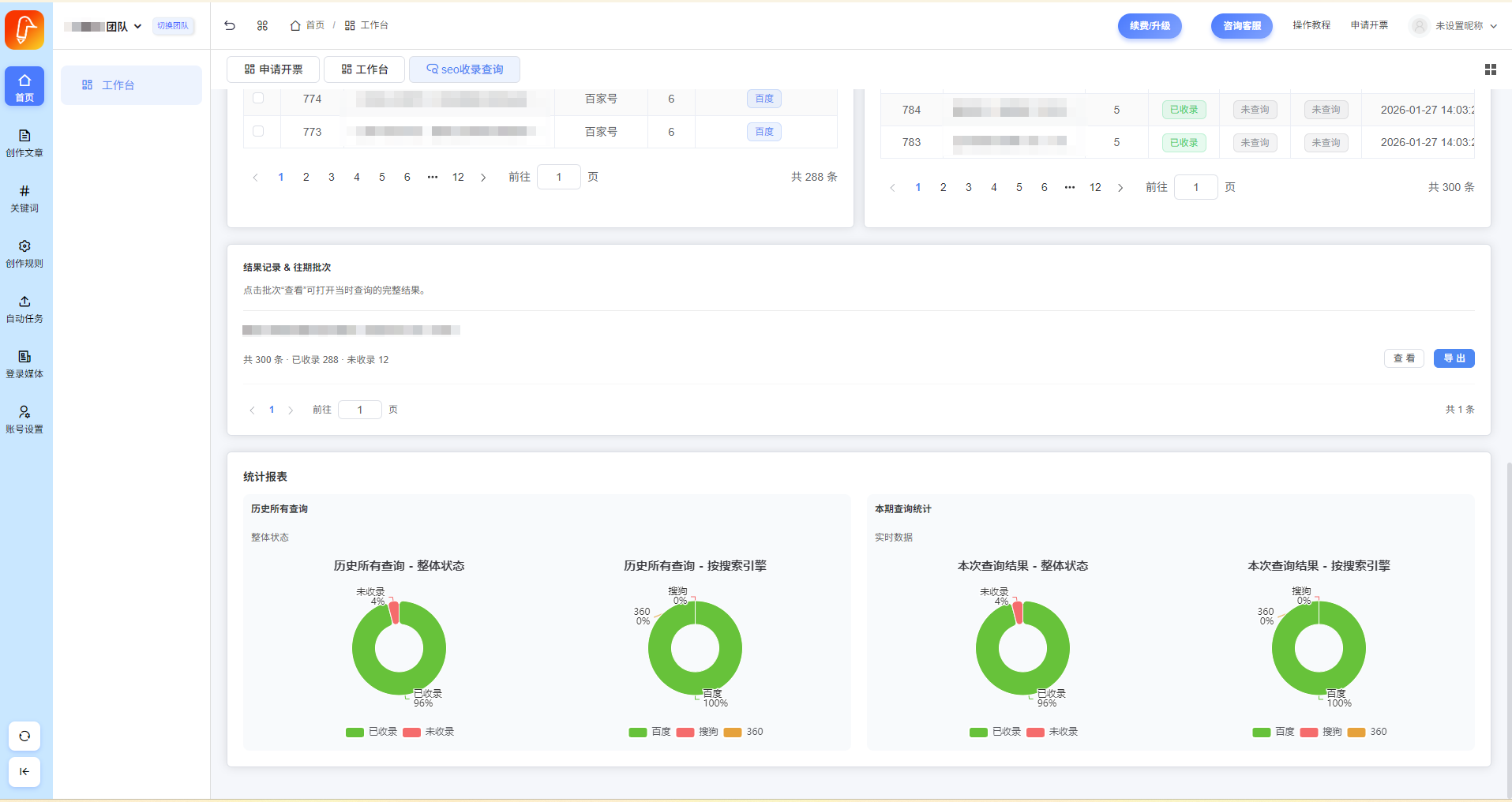Screen dimensions: 1512x802
Task: Click the 续费/升级 button
Action: coord(1149,26)
